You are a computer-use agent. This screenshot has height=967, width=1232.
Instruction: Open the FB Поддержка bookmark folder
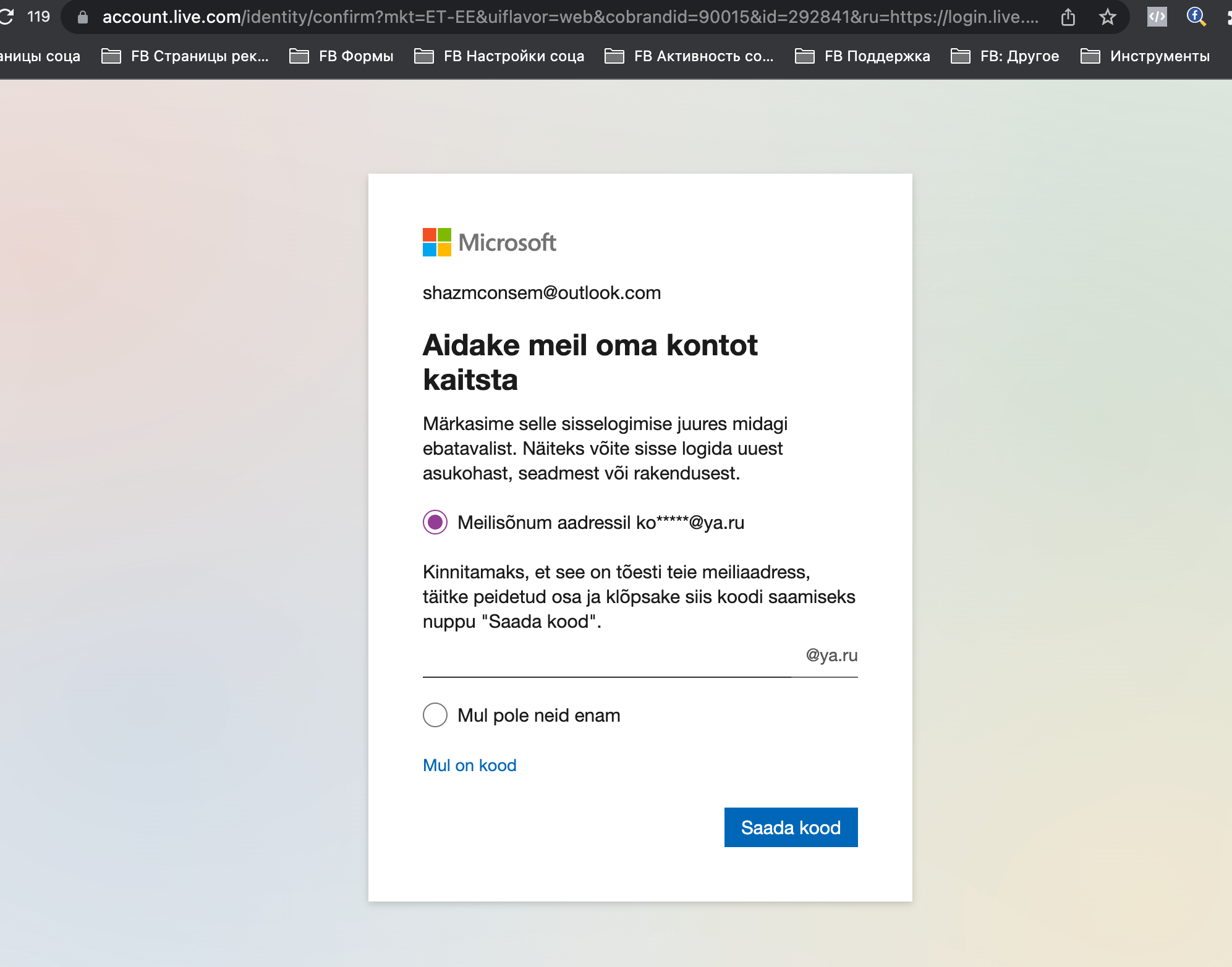click(x=862, y=56)
